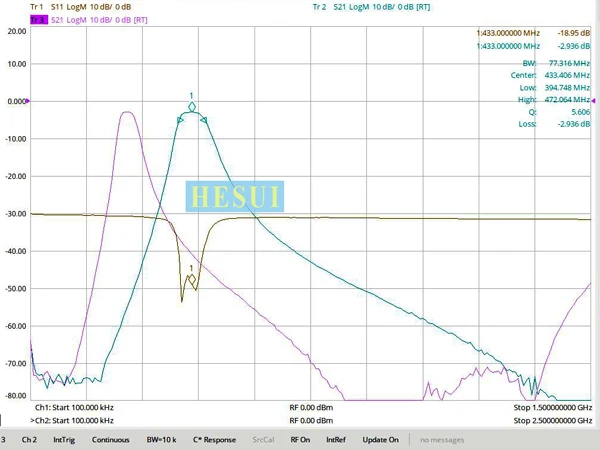Click the High 472.064 MHz readout

(554, 100)
